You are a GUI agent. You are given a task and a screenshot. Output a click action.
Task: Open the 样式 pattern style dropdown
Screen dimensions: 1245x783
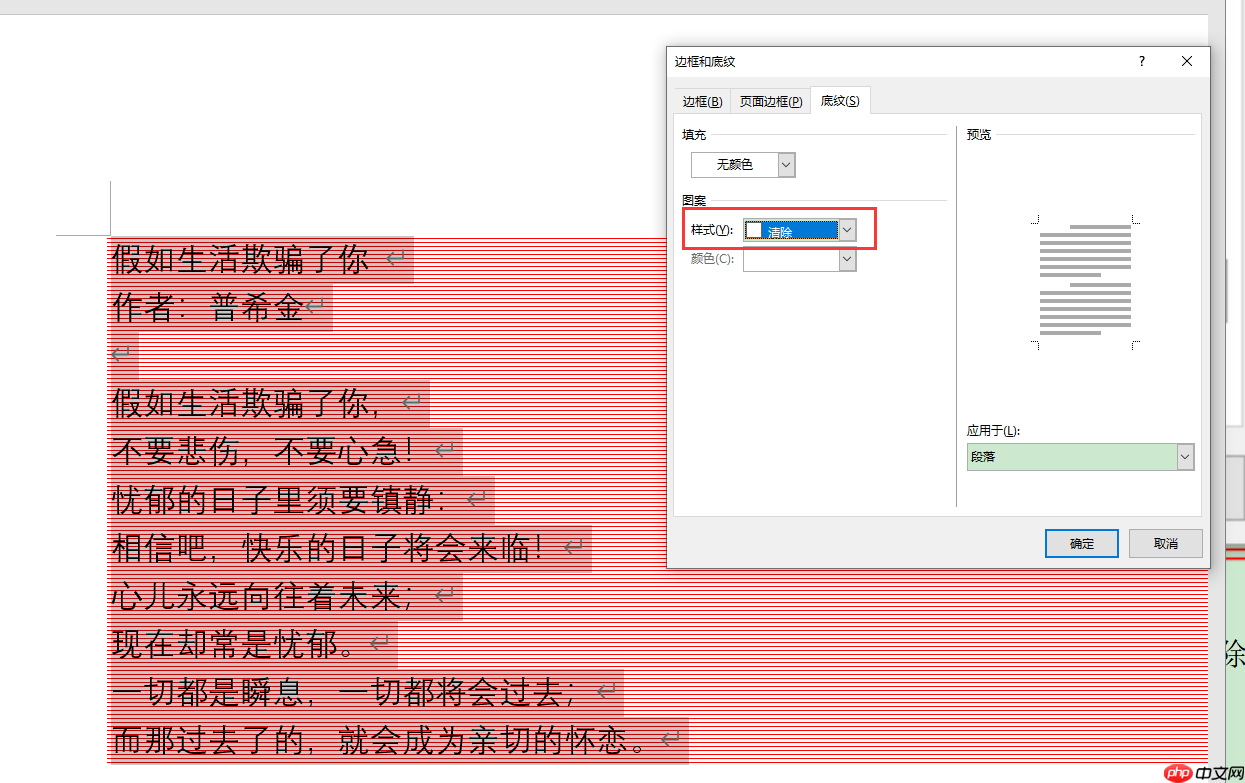pyautogui.click(x=847, y=230)
